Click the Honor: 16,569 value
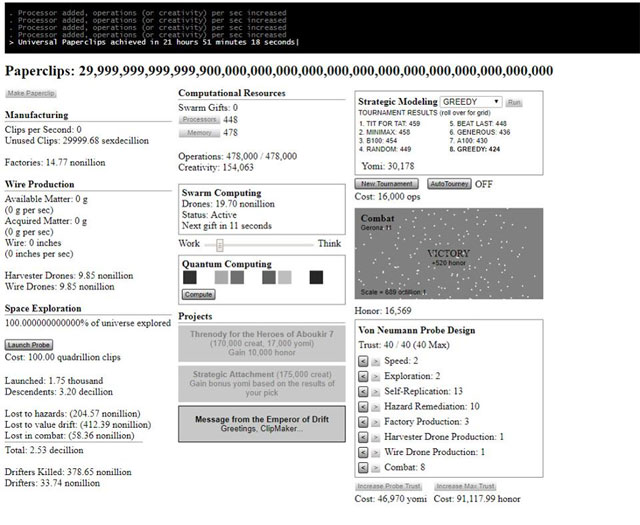The height and width of the screenshot is (525, 640). [x=383, y=311]
